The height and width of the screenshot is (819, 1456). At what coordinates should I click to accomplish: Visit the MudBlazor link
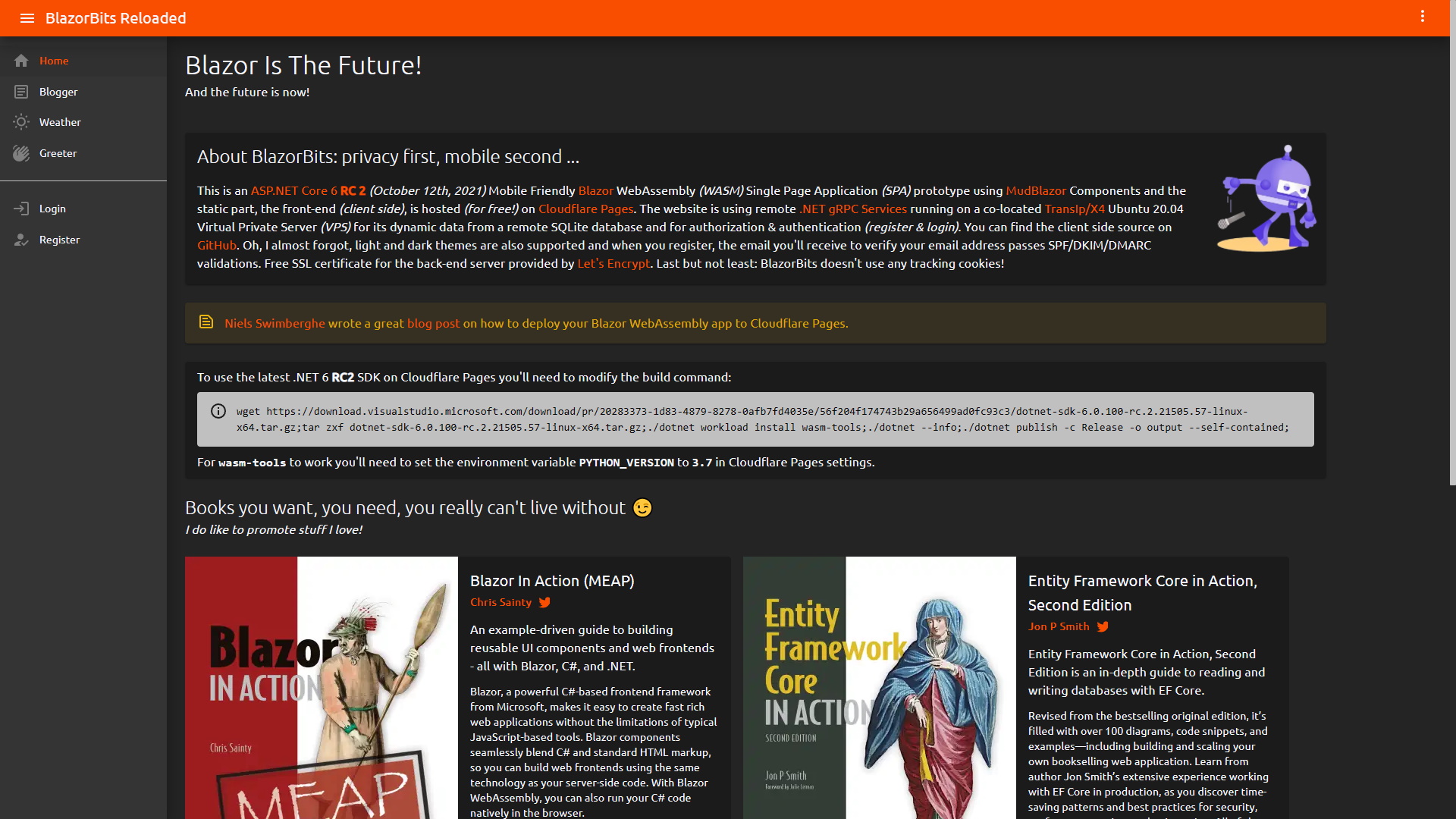[1035, 190]
